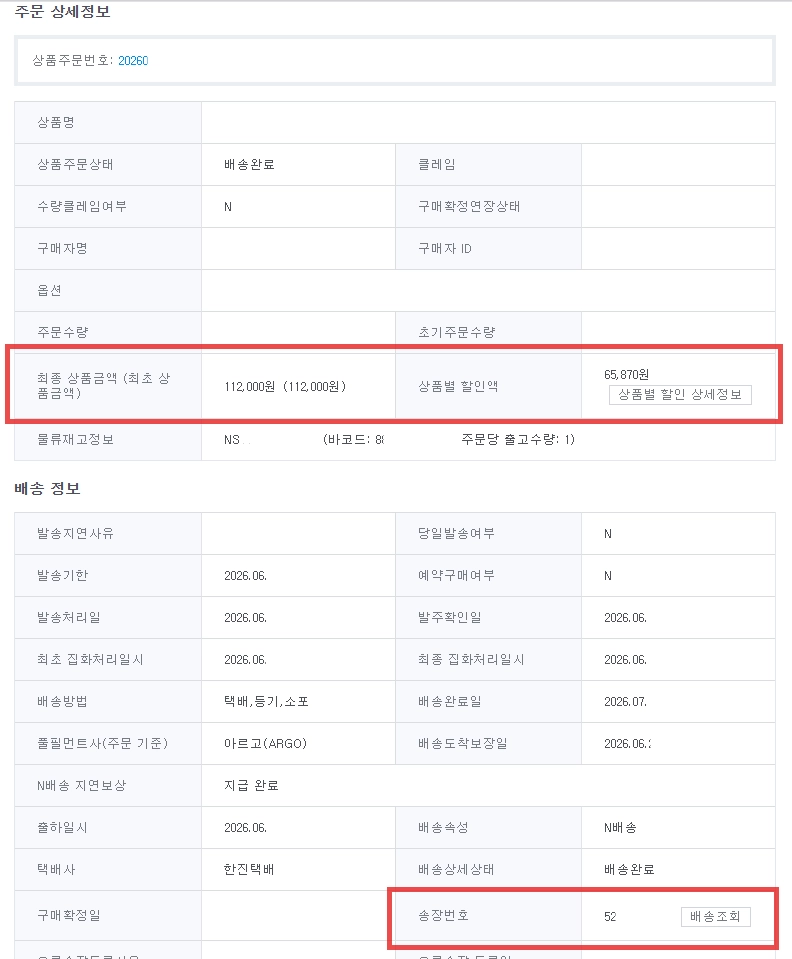The image size is (792, 959).
Task: Select the 물류재고정보 barcode text
Action: [x=353, y=440]
